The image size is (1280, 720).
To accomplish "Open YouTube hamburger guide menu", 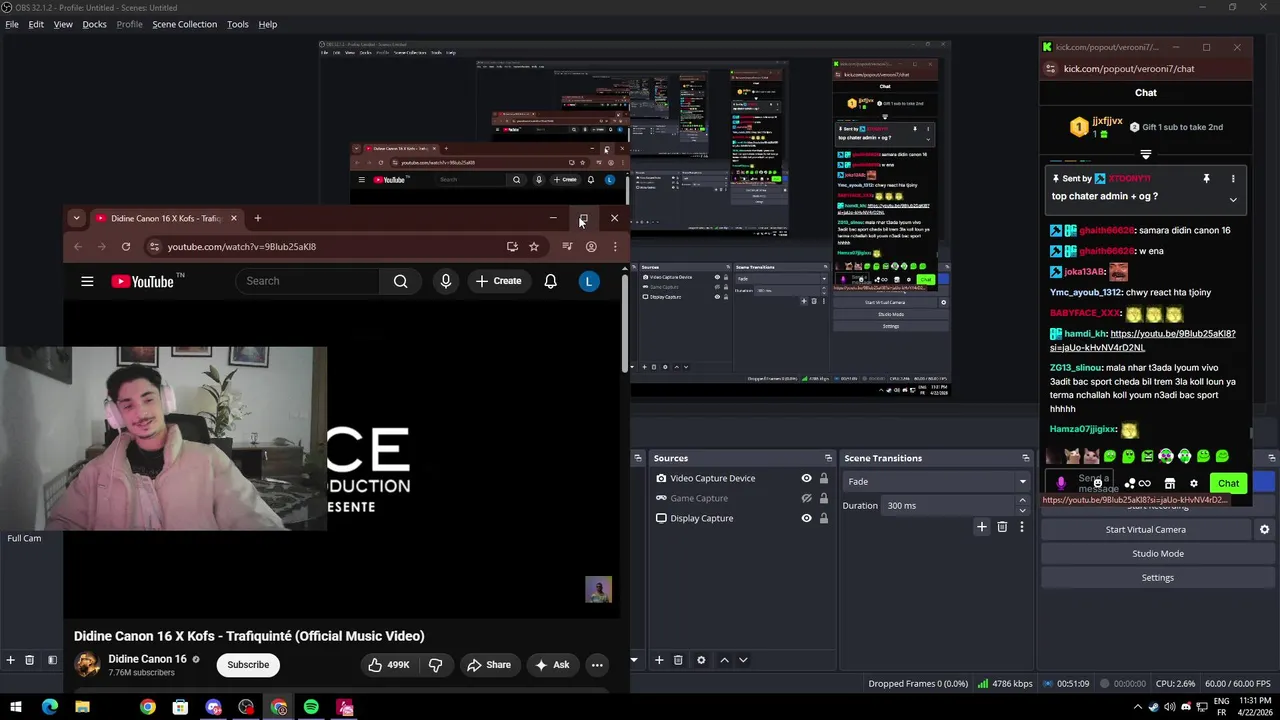I will click(87, 282).
